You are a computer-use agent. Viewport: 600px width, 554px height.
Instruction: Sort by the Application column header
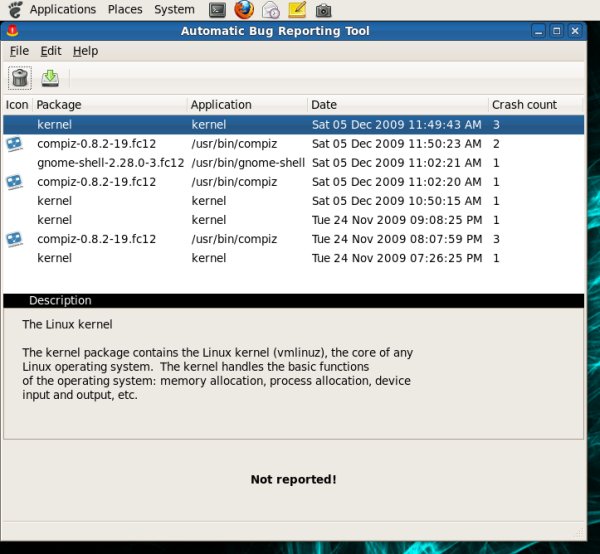248,104
